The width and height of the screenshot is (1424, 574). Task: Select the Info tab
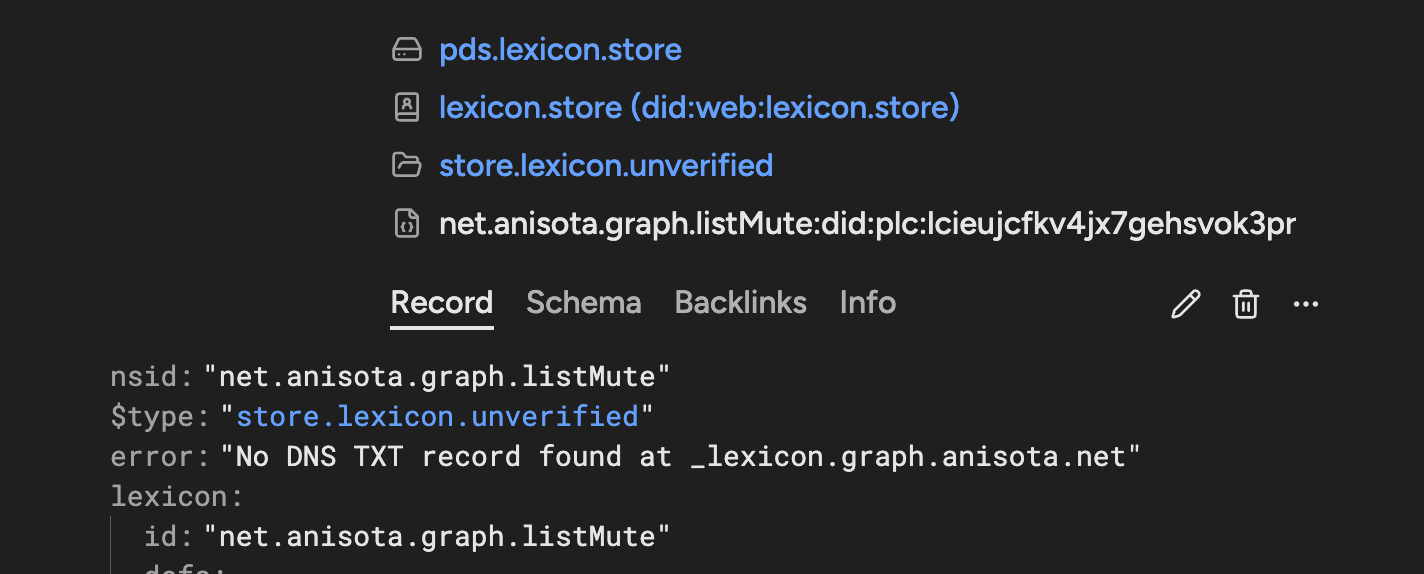[867, 303]
